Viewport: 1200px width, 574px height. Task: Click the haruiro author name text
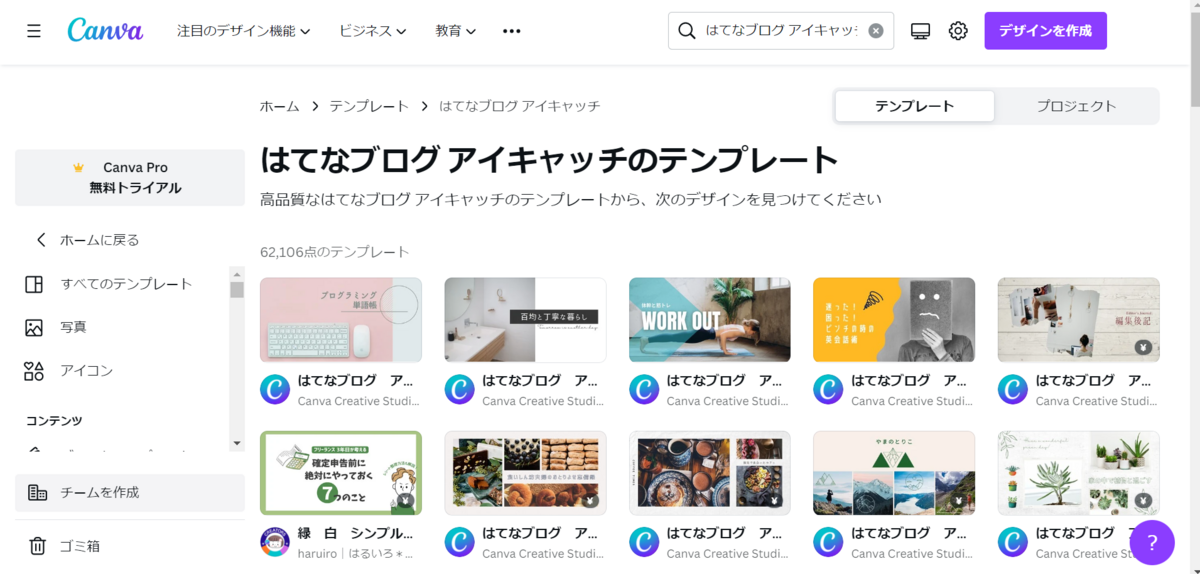[x=355, y=553]
